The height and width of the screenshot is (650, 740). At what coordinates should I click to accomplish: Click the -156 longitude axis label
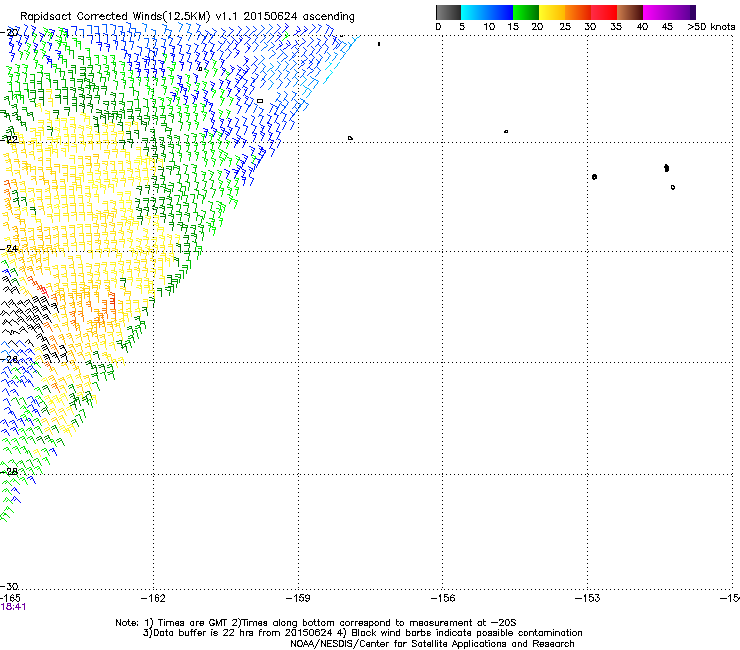pyautogui.click(x=443, y=599)
